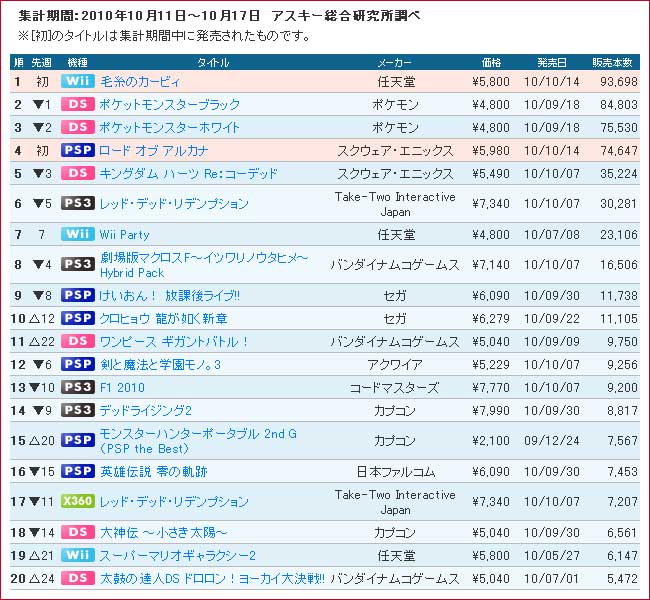
Task: Click the PSP badge for モンスターハンターポータブル 2nd G
Action: point(78,440)
